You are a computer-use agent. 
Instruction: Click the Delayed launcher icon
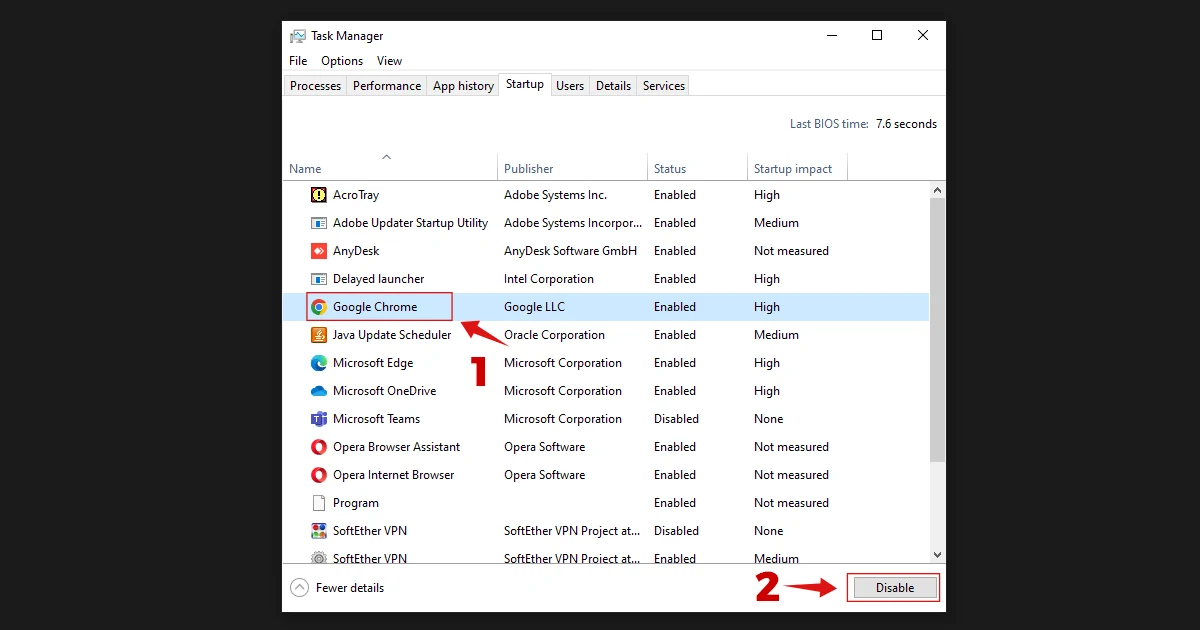coord(319,279)
